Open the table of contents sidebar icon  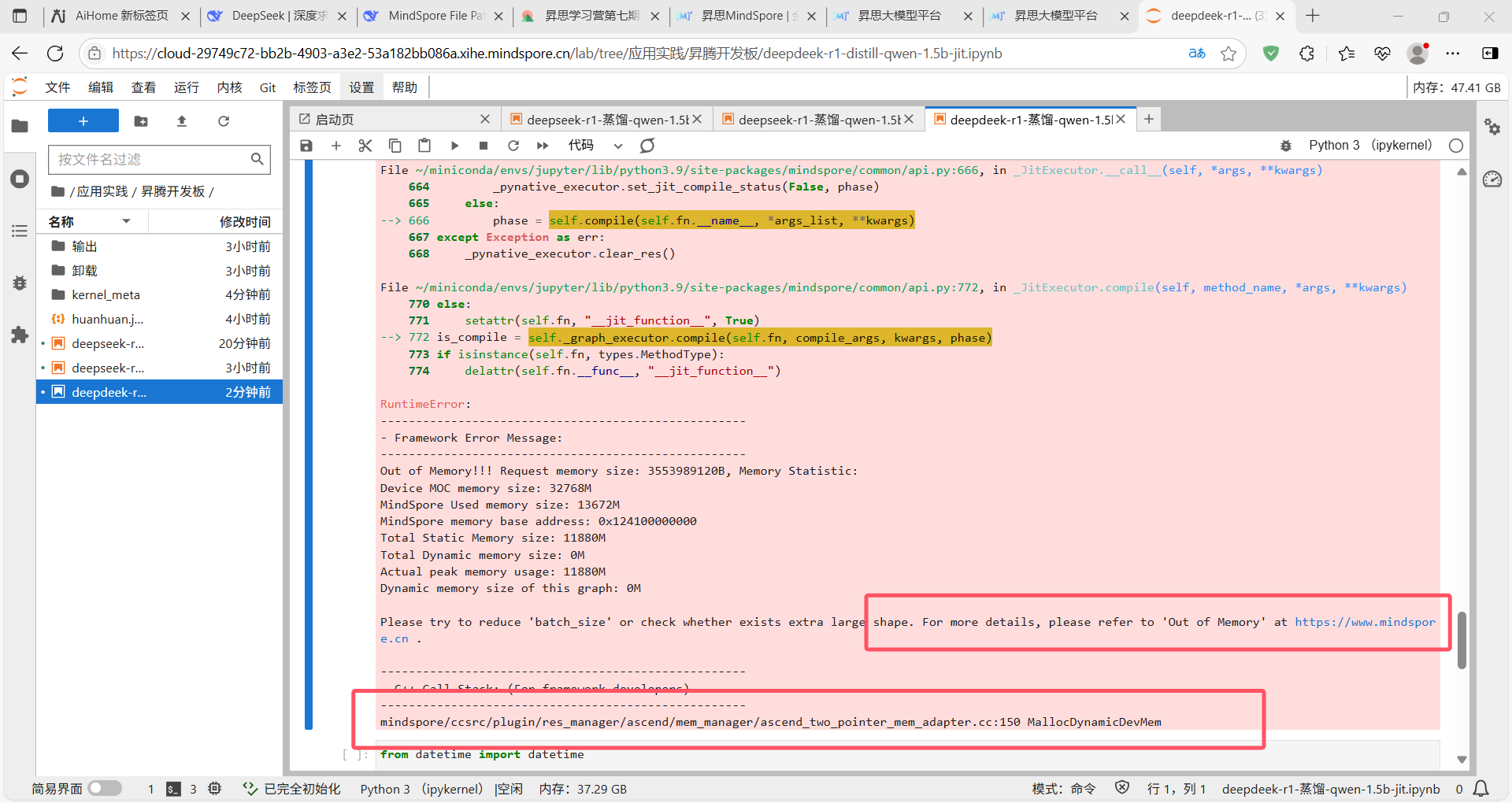tap(20, 231)
